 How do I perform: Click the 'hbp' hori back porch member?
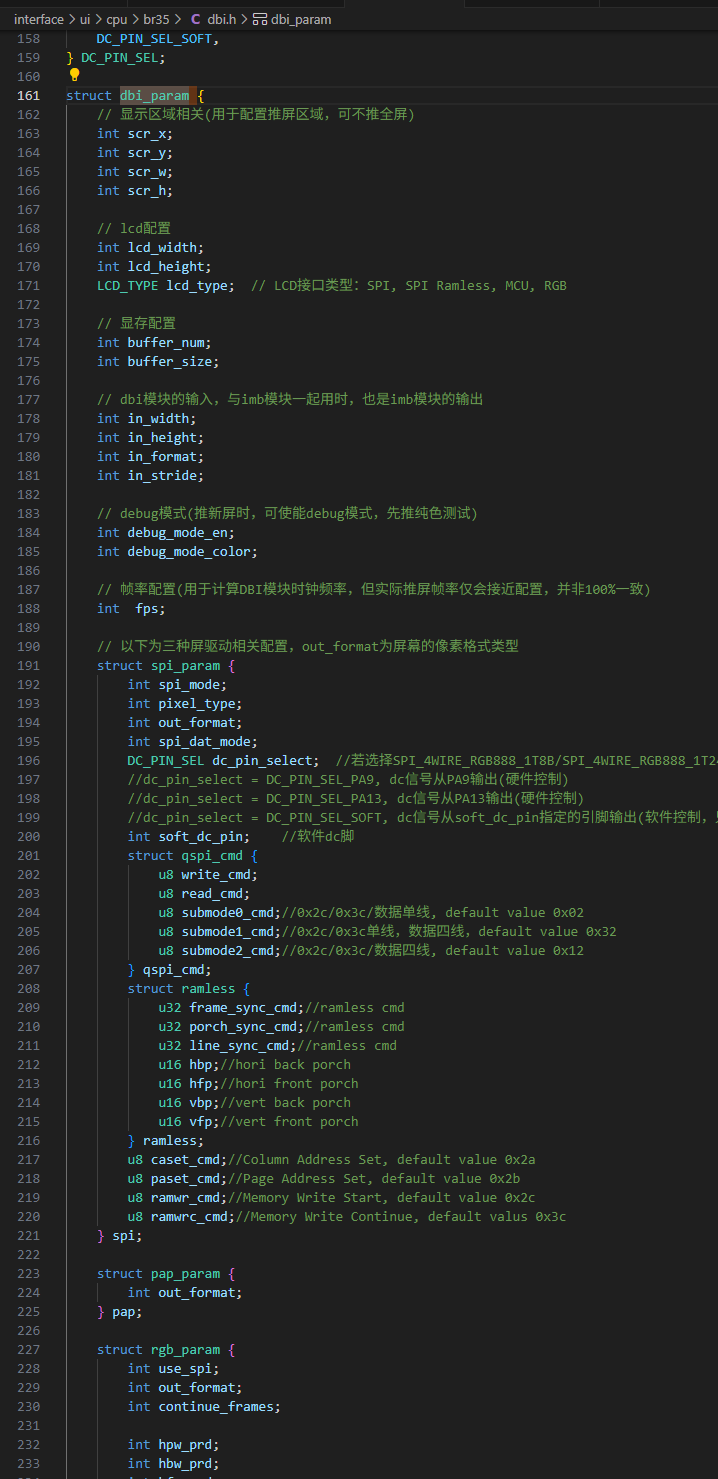[x=201, y=1065]
